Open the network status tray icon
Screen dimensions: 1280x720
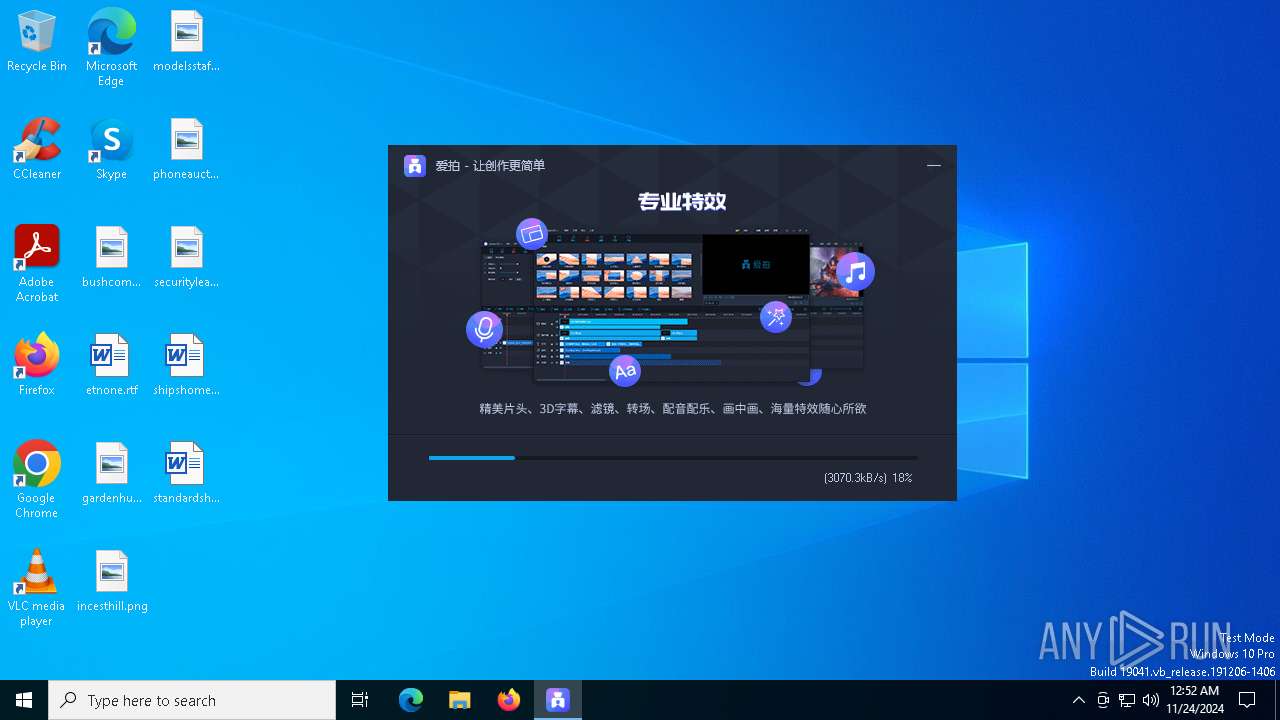point(1127,700)
